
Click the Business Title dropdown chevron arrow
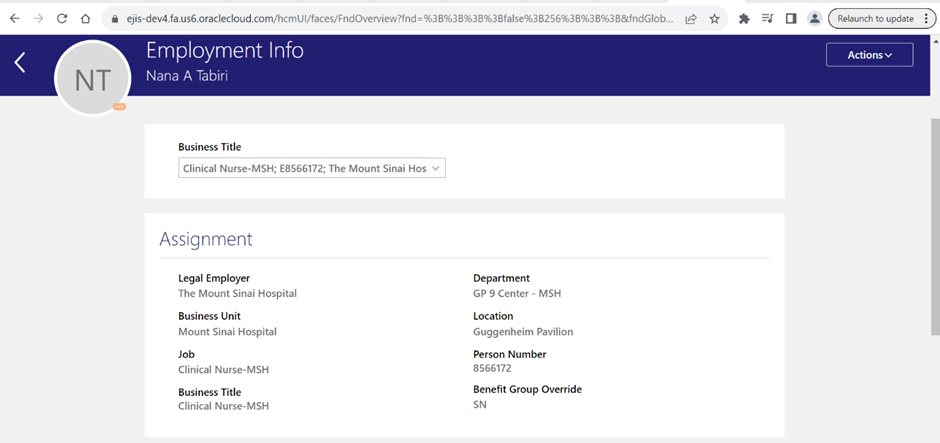pos(436,168)
